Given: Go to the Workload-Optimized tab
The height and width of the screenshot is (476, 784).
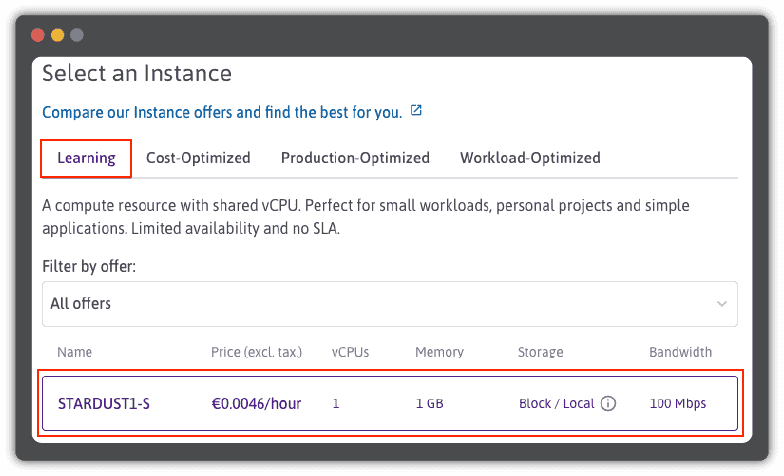Looking at the screenshot, I should (530, 158).
